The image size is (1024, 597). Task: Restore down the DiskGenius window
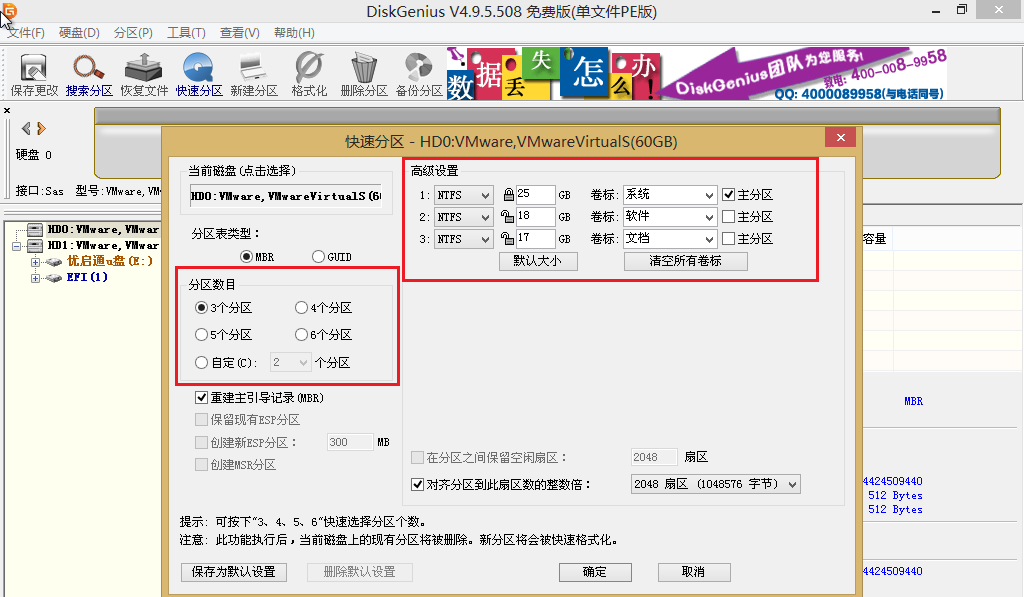pyautogui.click(x=961, y=10)
